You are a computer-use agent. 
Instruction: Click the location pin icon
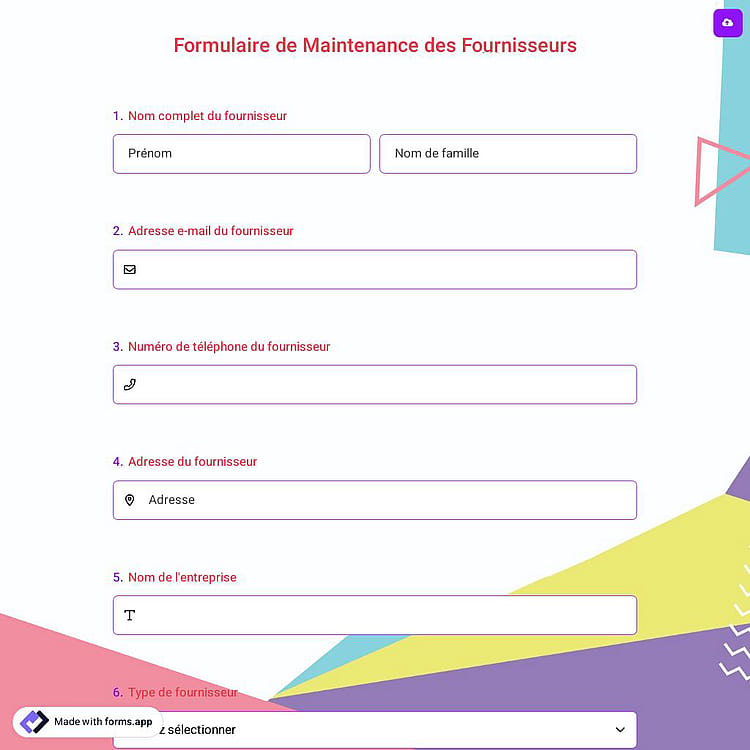tap(130, 500)
